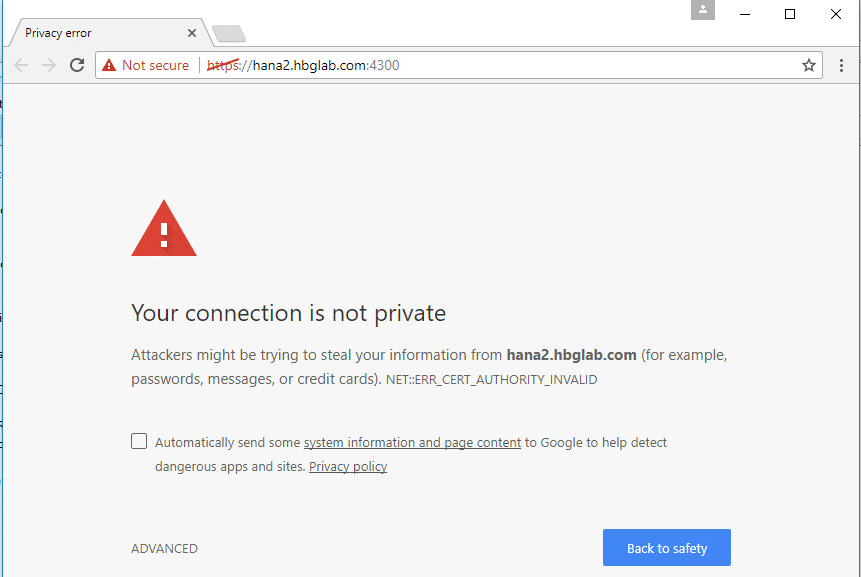The height and width of the screenshot is (577, 861).
Task: Reload the page with the refresh icon
Action: point(77,65)
